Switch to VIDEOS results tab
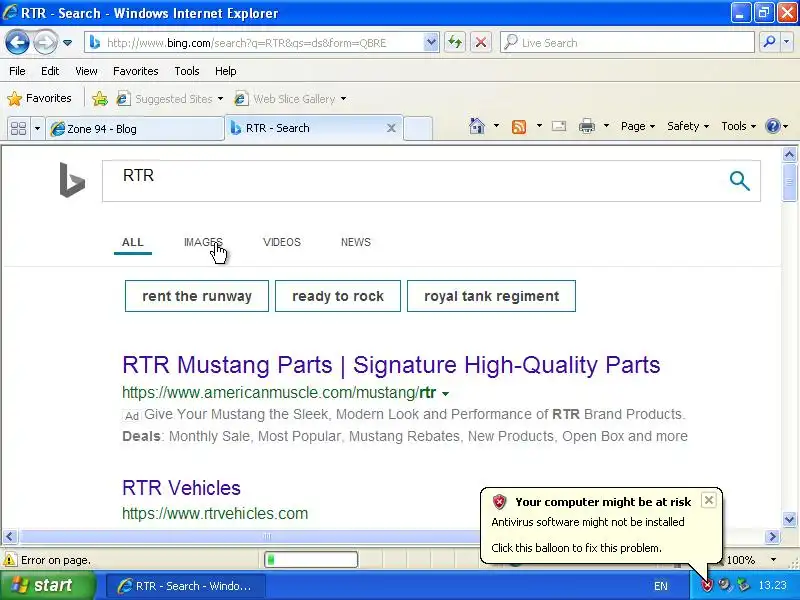The width and height of the screenshot is (800, 600). click(x=282, y=242)
